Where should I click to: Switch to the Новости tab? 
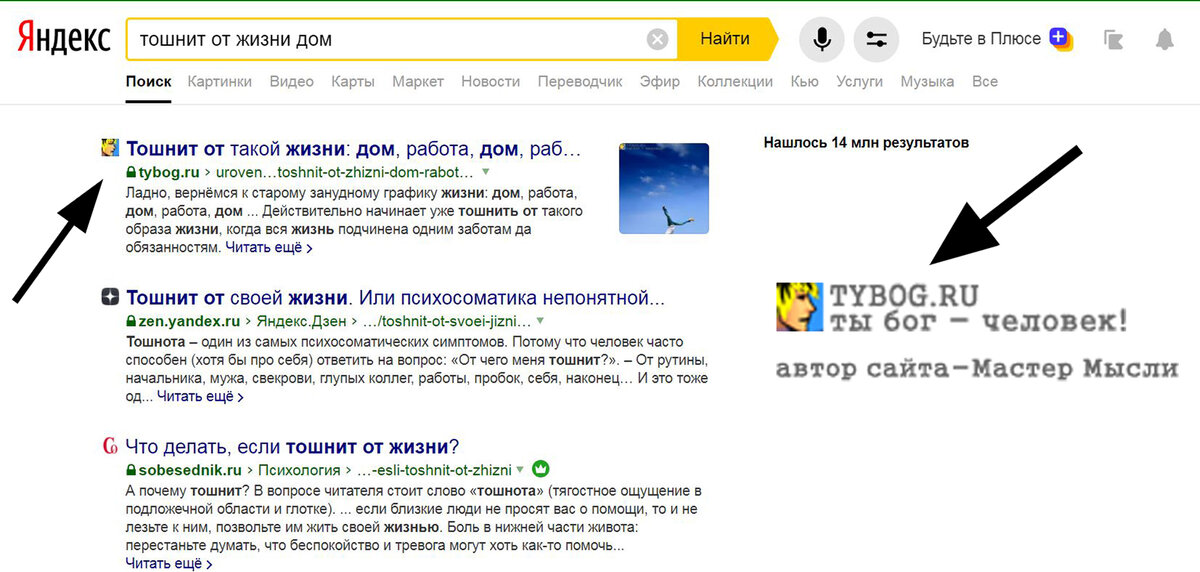(491, 82)
